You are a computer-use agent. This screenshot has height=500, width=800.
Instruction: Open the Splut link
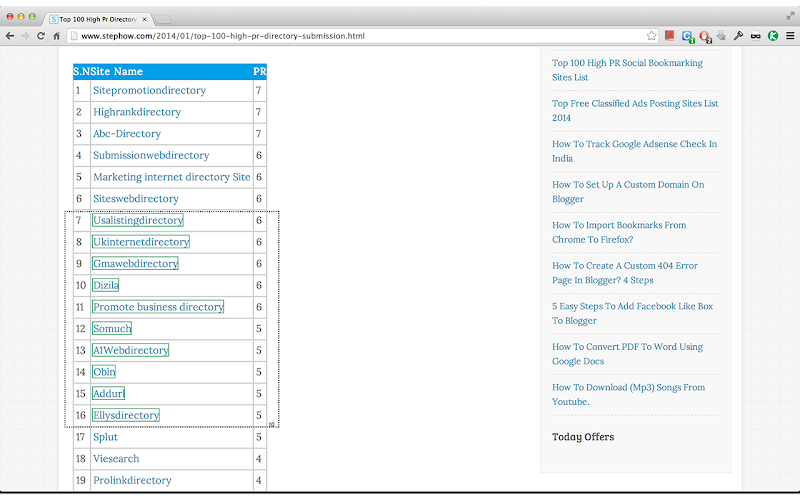click(x=105, y=437)
